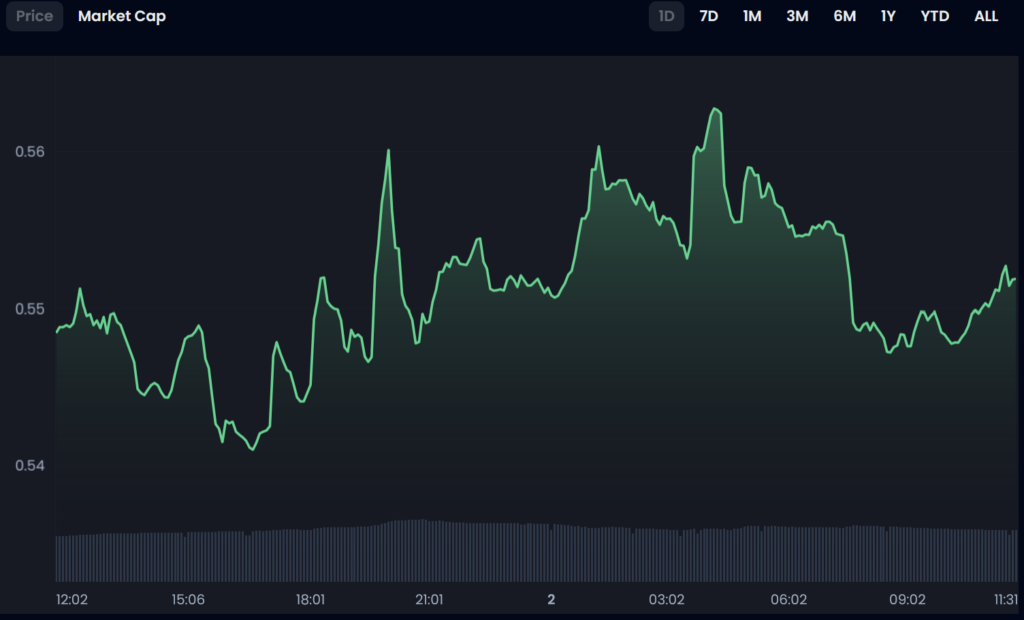The height and width of the screenshot is (620, 1024).
Task: Select the YTD range button
Action: click(x=934, y=16)
